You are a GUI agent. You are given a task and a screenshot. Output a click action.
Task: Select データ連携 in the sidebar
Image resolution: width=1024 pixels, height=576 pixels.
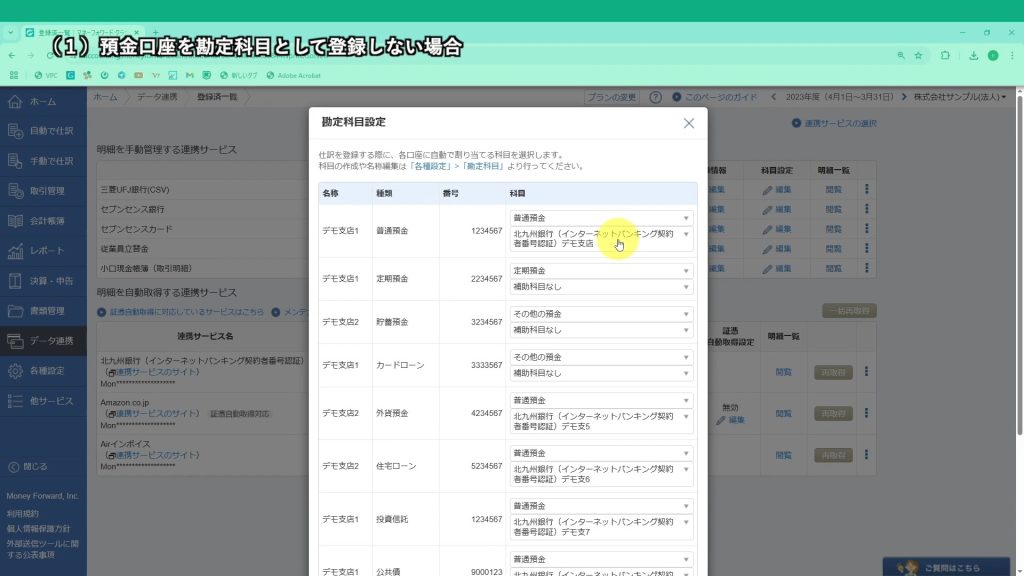(43, 341)
